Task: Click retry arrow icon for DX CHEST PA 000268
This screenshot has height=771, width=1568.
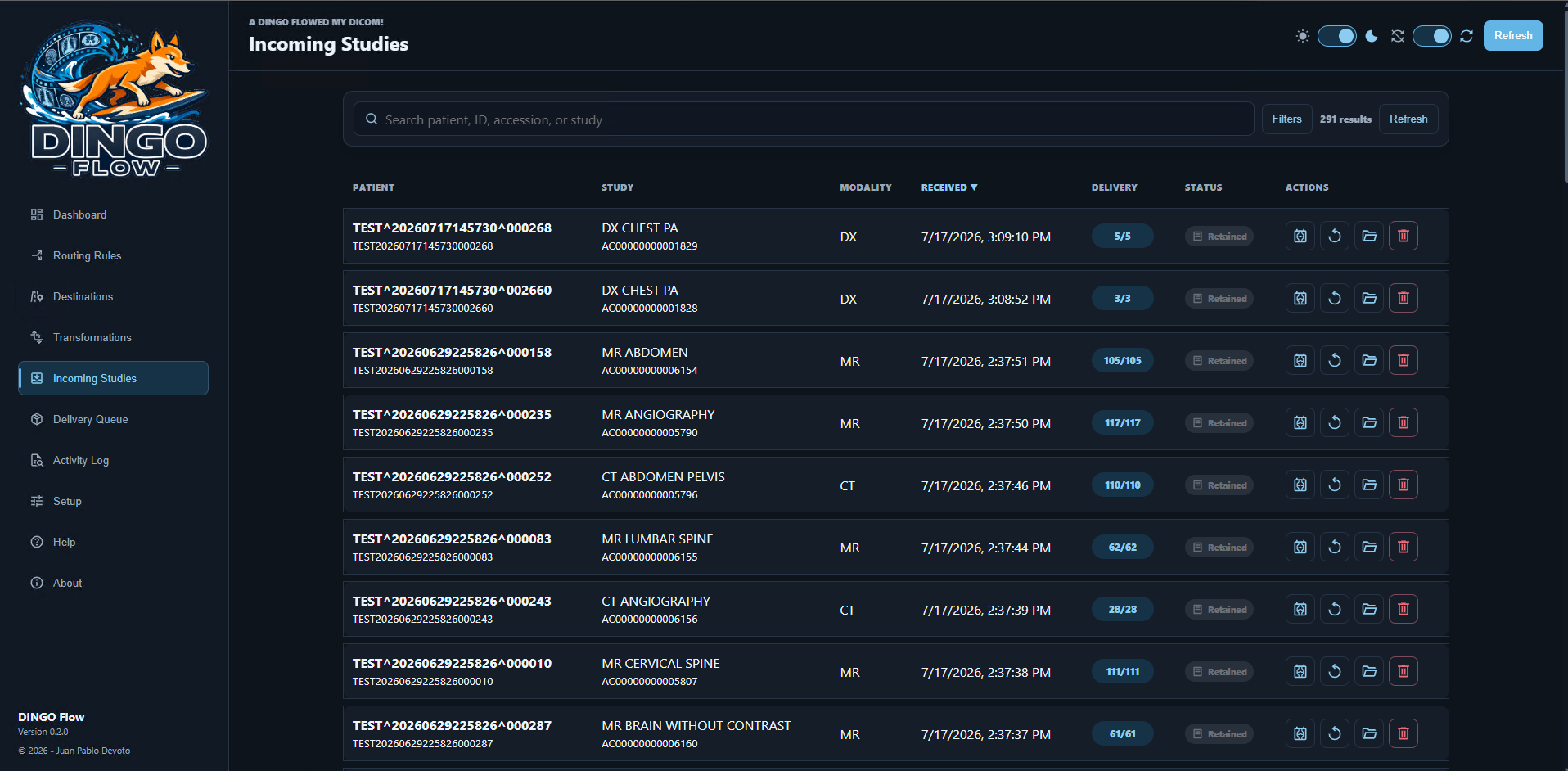Action: pos(1335,236)
